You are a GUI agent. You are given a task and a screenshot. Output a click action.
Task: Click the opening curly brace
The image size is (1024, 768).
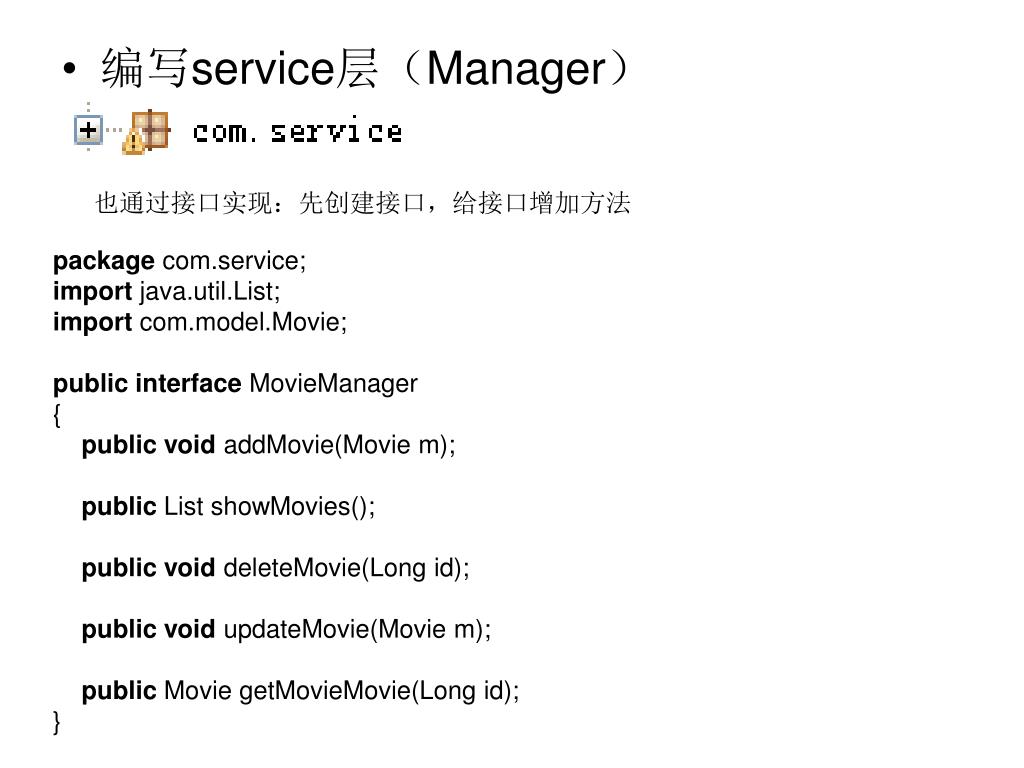pyautogui.click(x=57, y=415)
